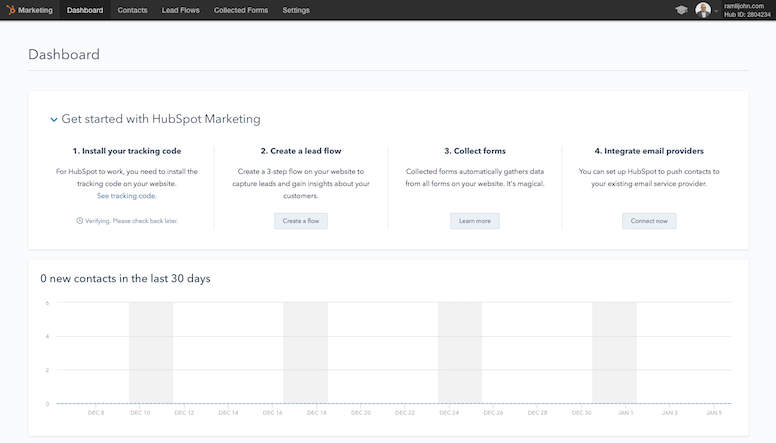Follow the See tracking code link

tap(127, 196)
